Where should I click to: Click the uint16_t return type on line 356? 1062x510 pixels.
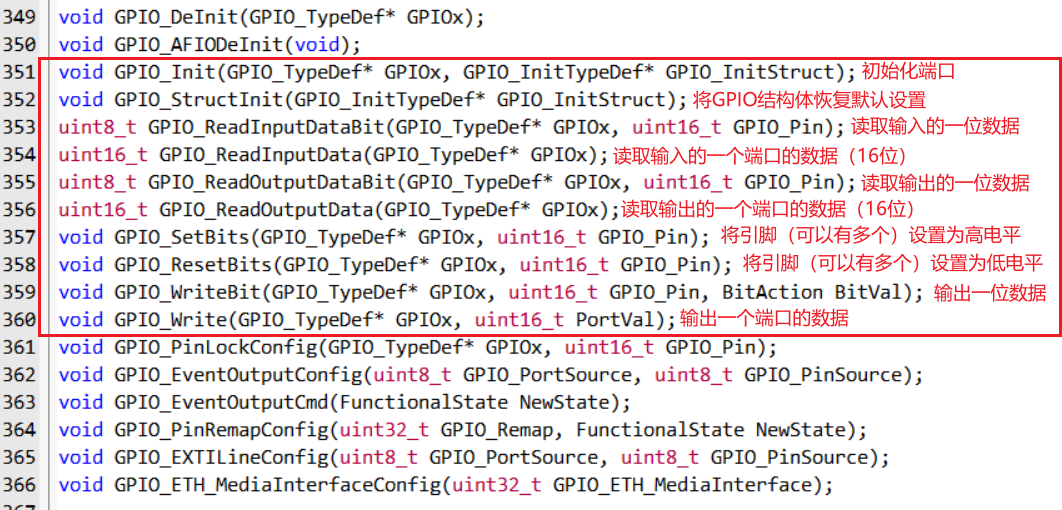pyautogui.click(x=103, y=210)
